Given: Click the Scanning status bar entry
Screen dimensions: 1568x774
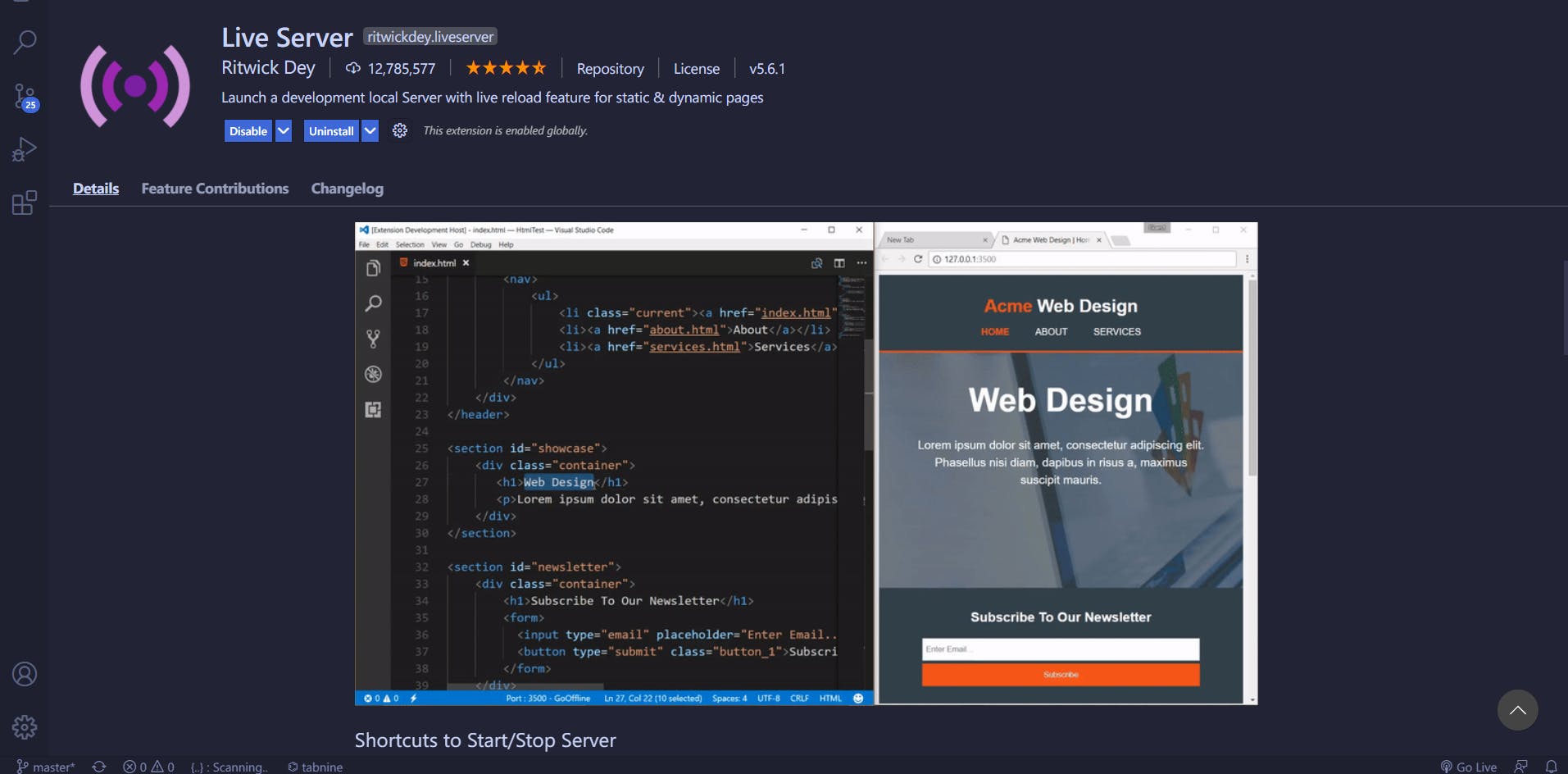Looking at the screenshot, I should coord(230,767).
